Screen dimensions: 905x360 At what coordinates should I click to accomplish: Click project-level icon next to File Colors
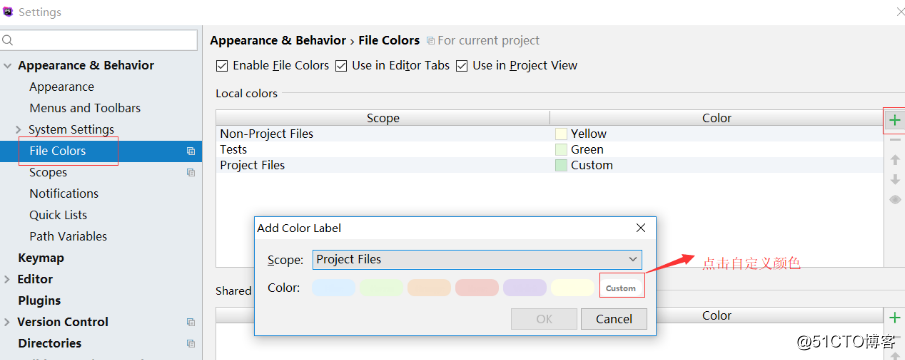click(x=190, y=151)
